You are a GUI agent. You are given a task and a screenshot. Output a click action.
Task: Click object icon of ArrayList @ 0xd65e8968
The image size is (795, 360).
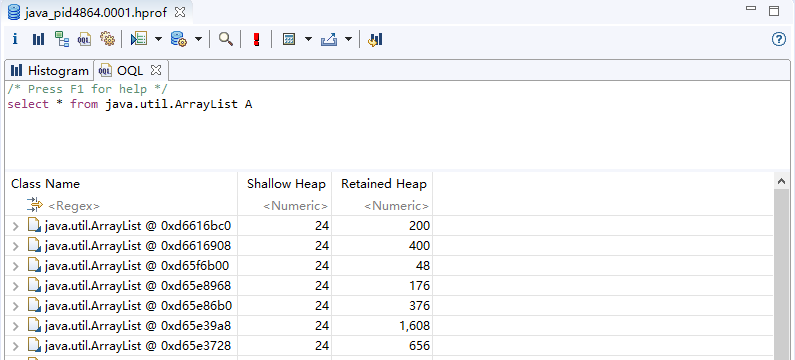tap(34, 285)
